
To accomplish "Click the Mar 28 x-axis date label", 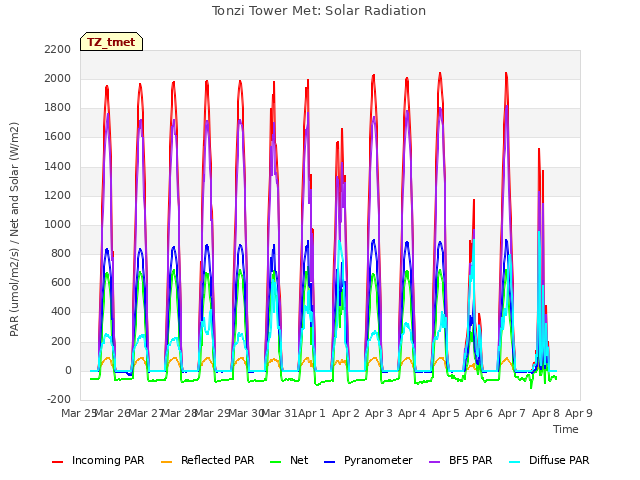I will point(180,413).
